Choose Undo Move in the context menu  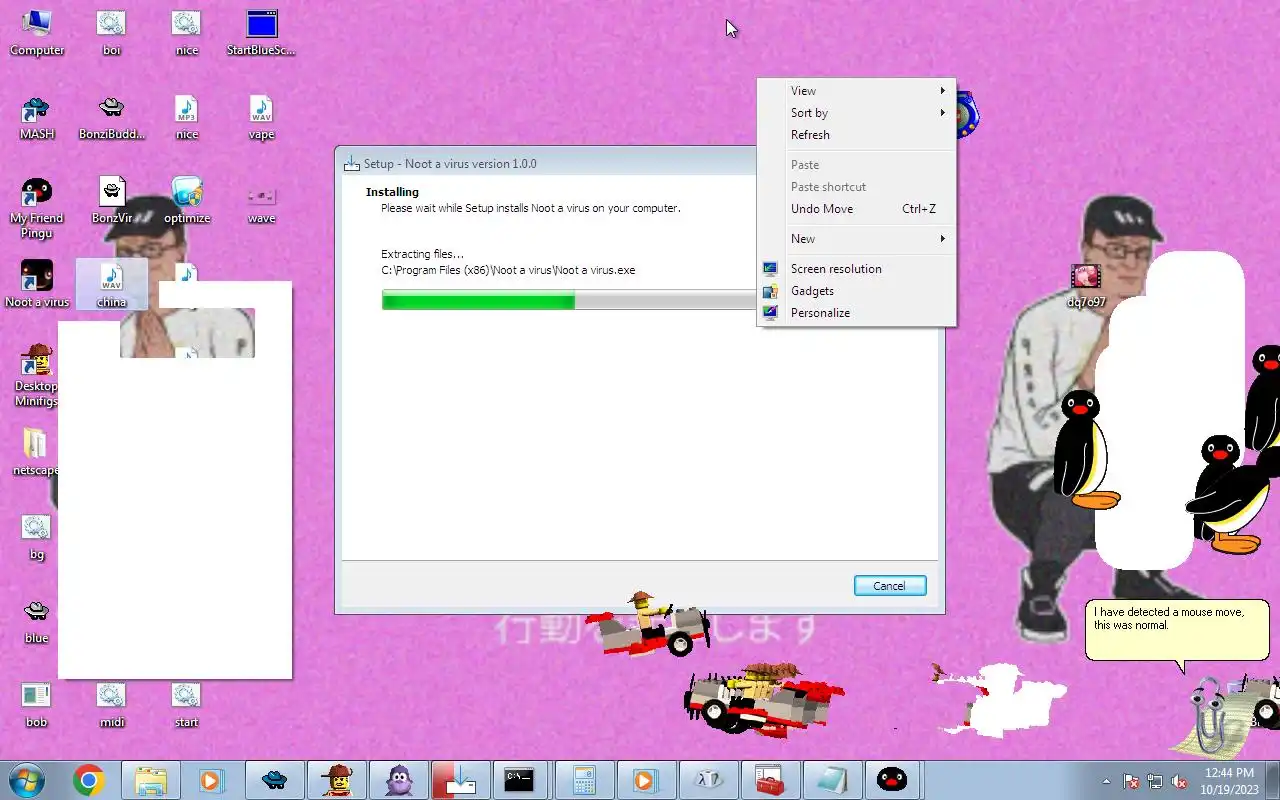(857, 209)
